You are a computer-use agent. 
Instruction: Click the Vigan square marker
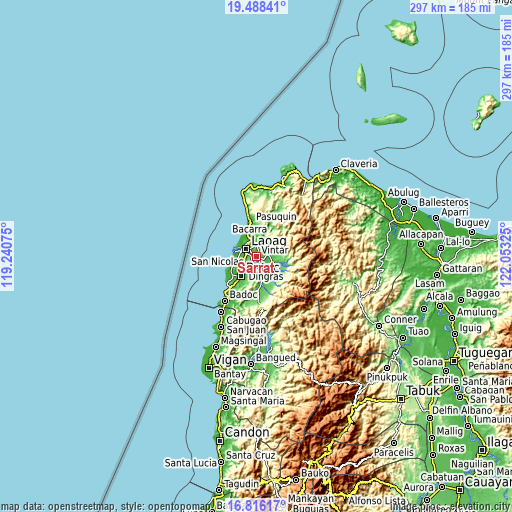click(209, 368)
